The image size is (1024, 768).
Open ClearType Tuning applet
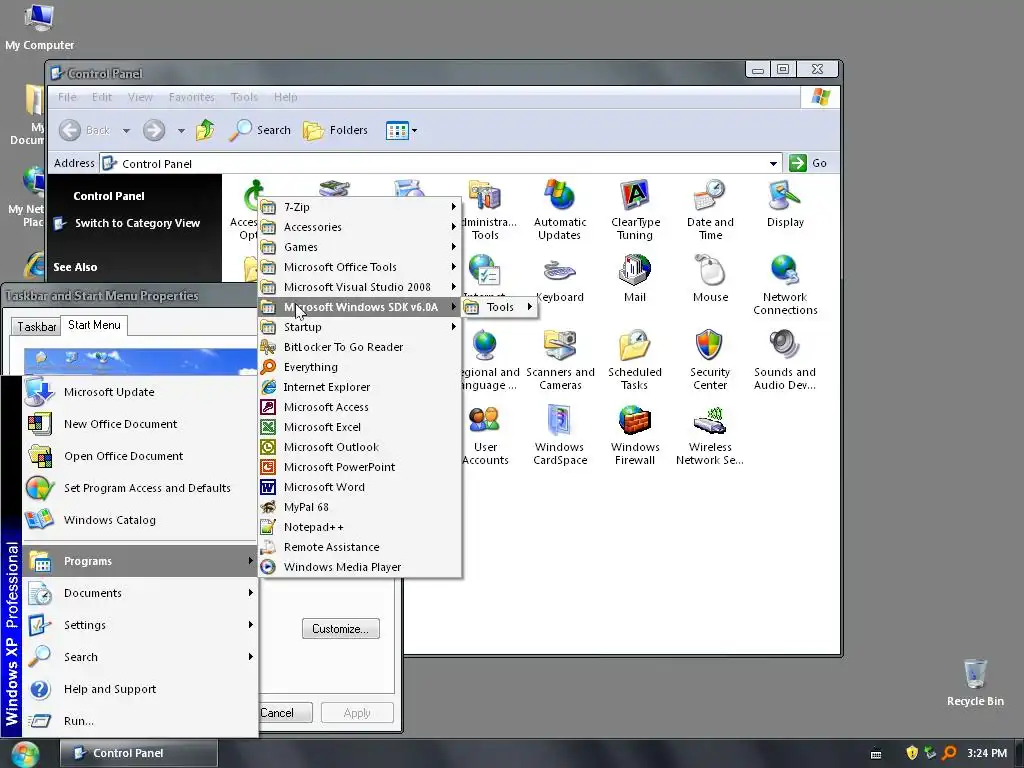point(635,210)
